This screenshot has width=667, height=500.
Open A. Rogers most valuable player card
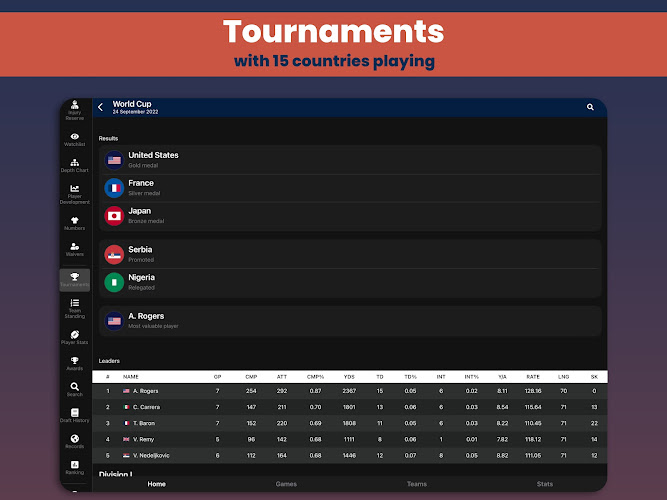350,320
